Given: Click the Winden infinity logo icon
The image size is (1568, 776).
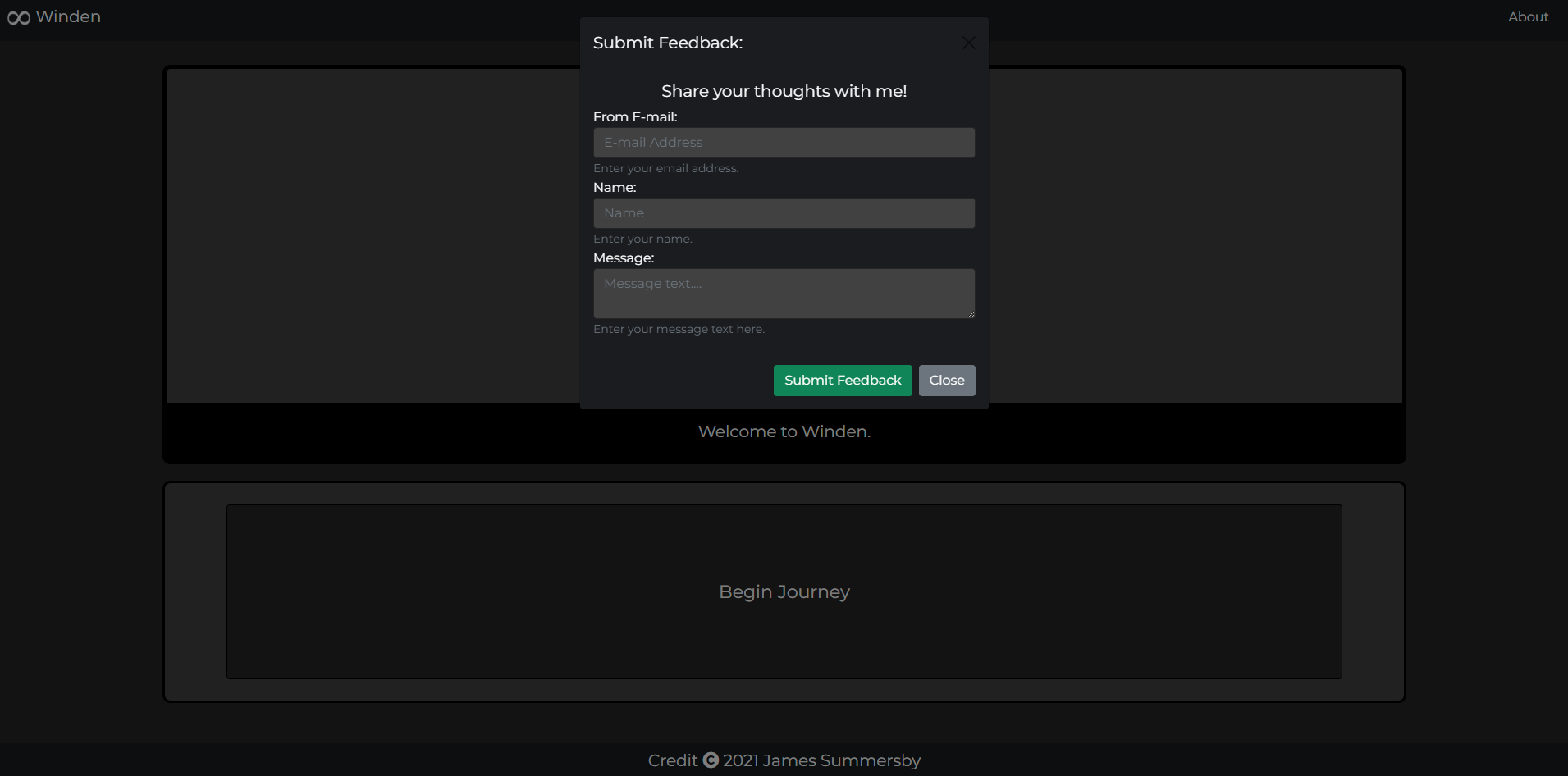Looking at the screenshot, I should coord(19,17).
